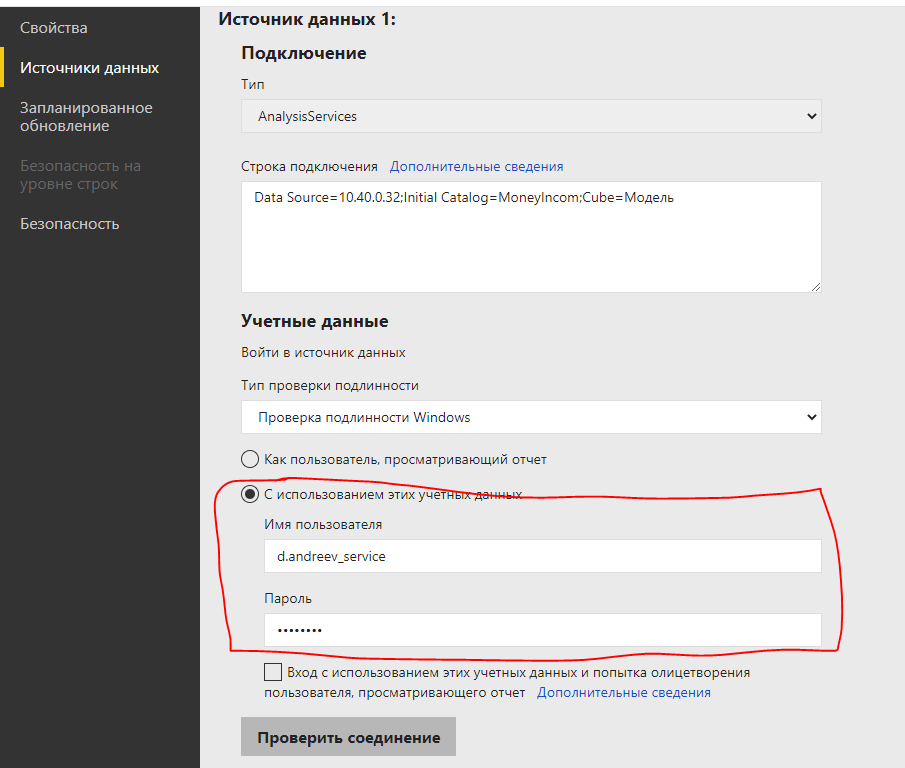The image size is (905, 768).
Task: Click the Строка подключения label
Action: 309,167
